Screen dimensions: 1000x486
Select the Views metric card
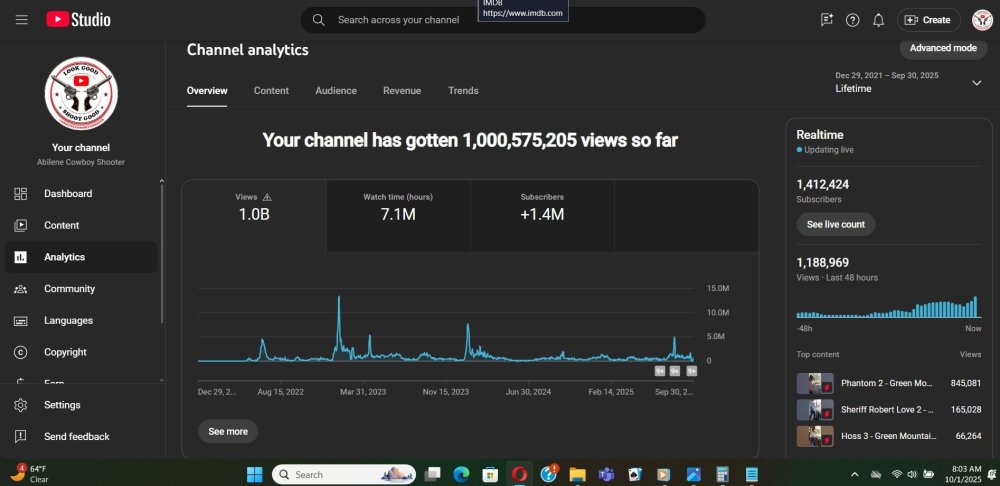[x=254, y=208]
